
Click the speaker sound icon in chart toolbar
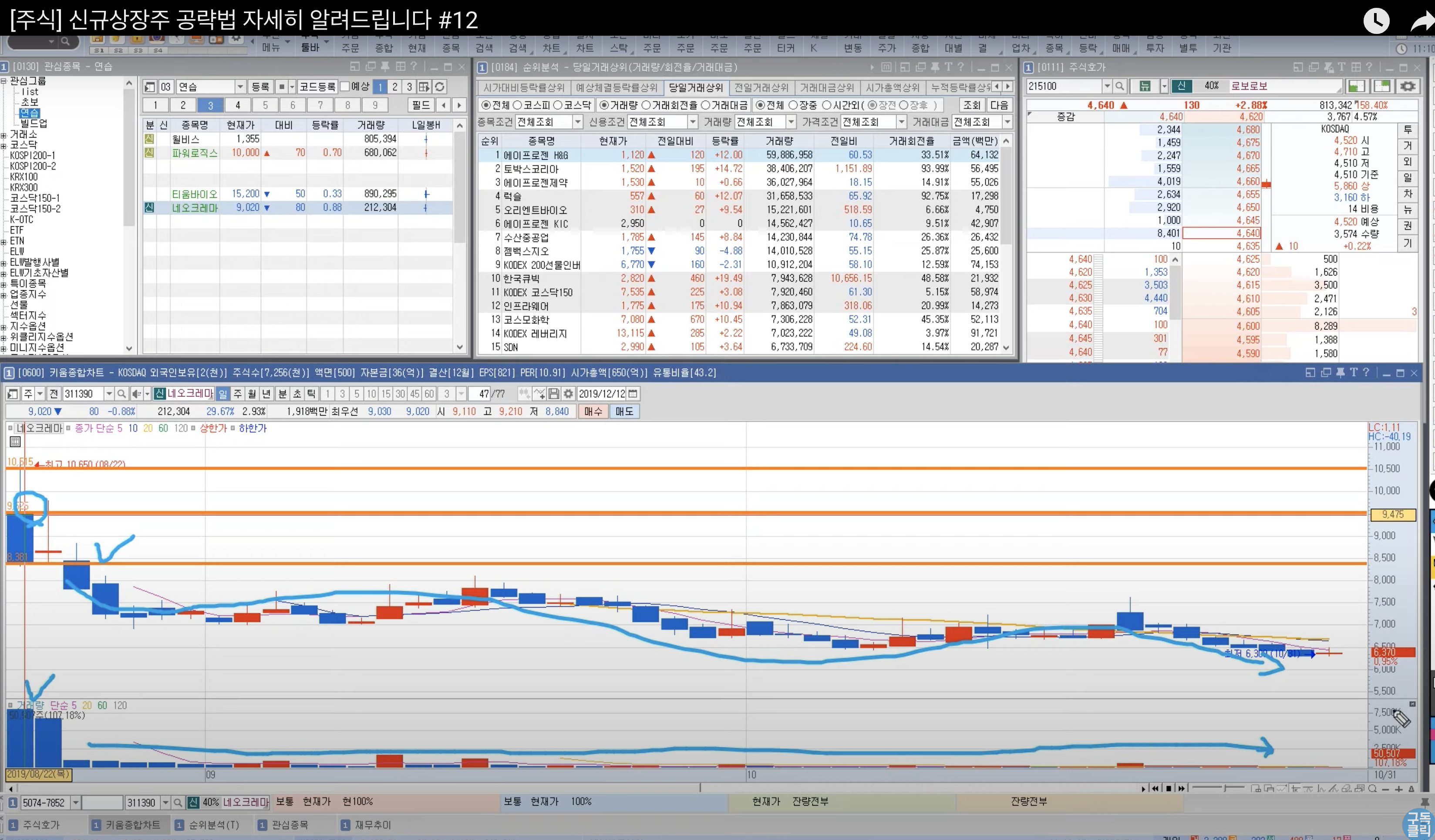[x=136, y=394]
